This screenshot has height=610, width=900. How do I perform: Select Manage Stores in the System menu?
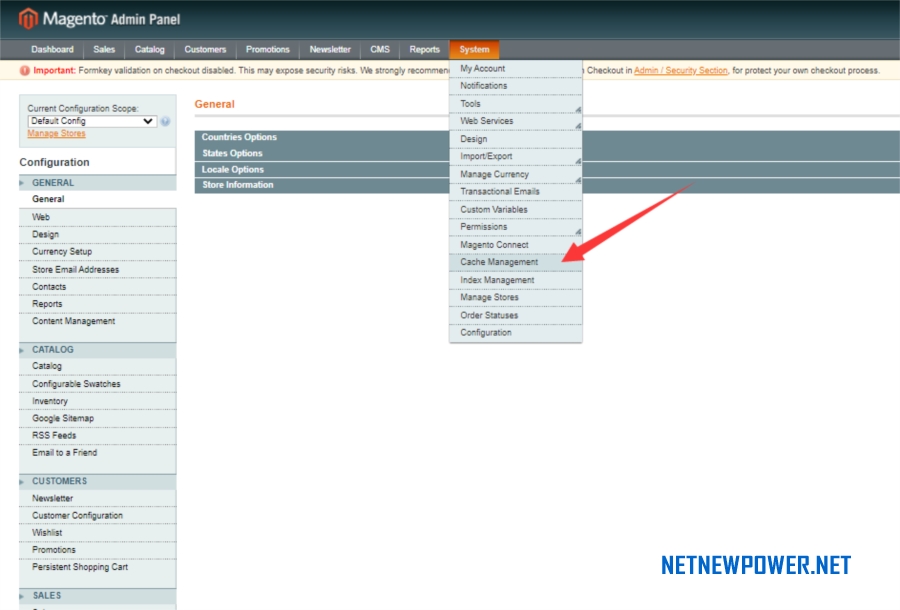[515, 297]
